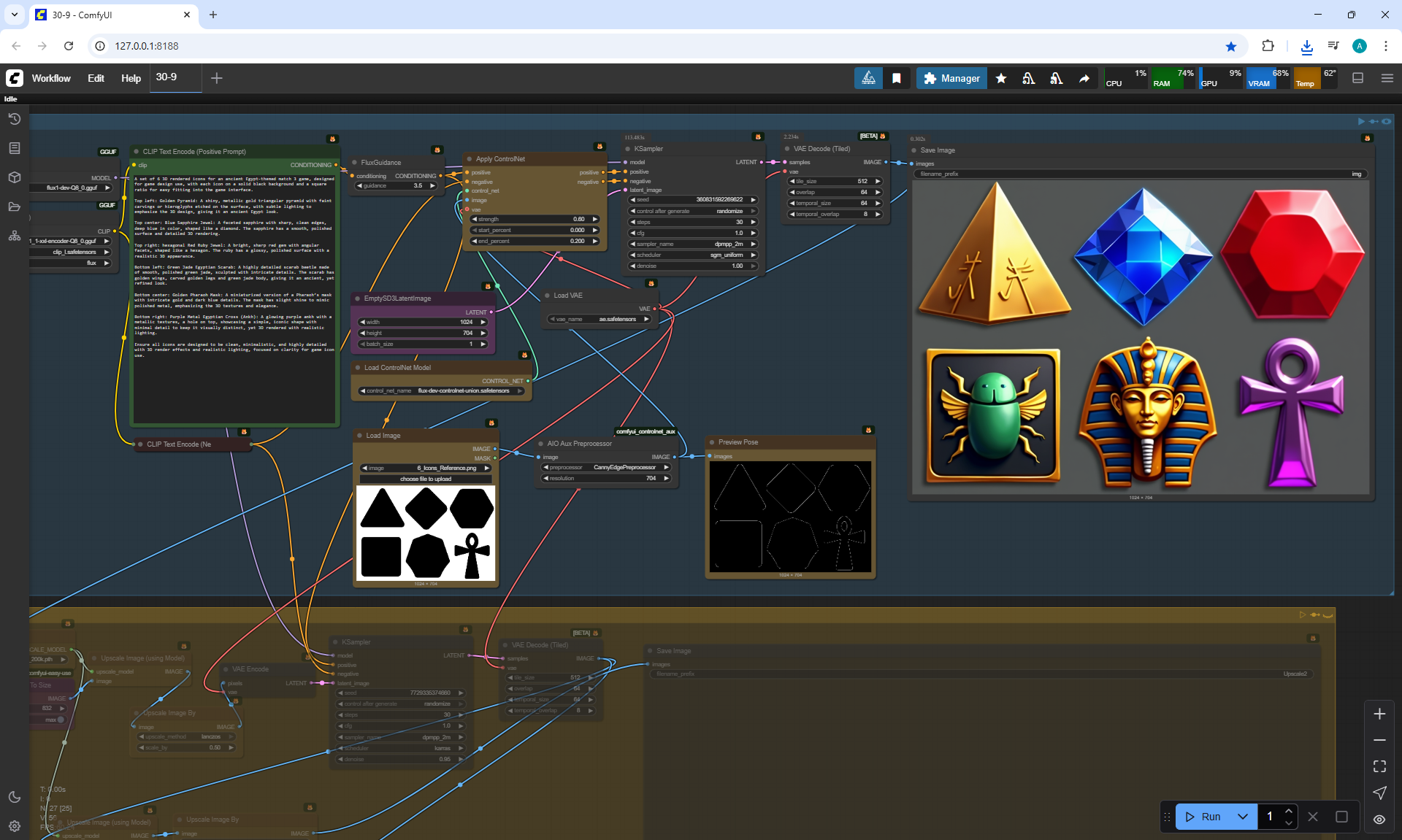Adjust the ControlNet strength 0.60 slider
This screenshot has width=1402, height=840.
(x=535, y=219)
